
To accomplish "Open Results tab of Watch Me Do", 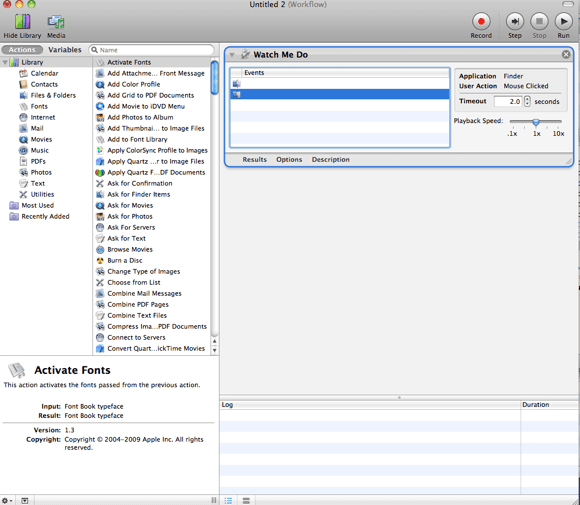I will [x=254, y=159].
